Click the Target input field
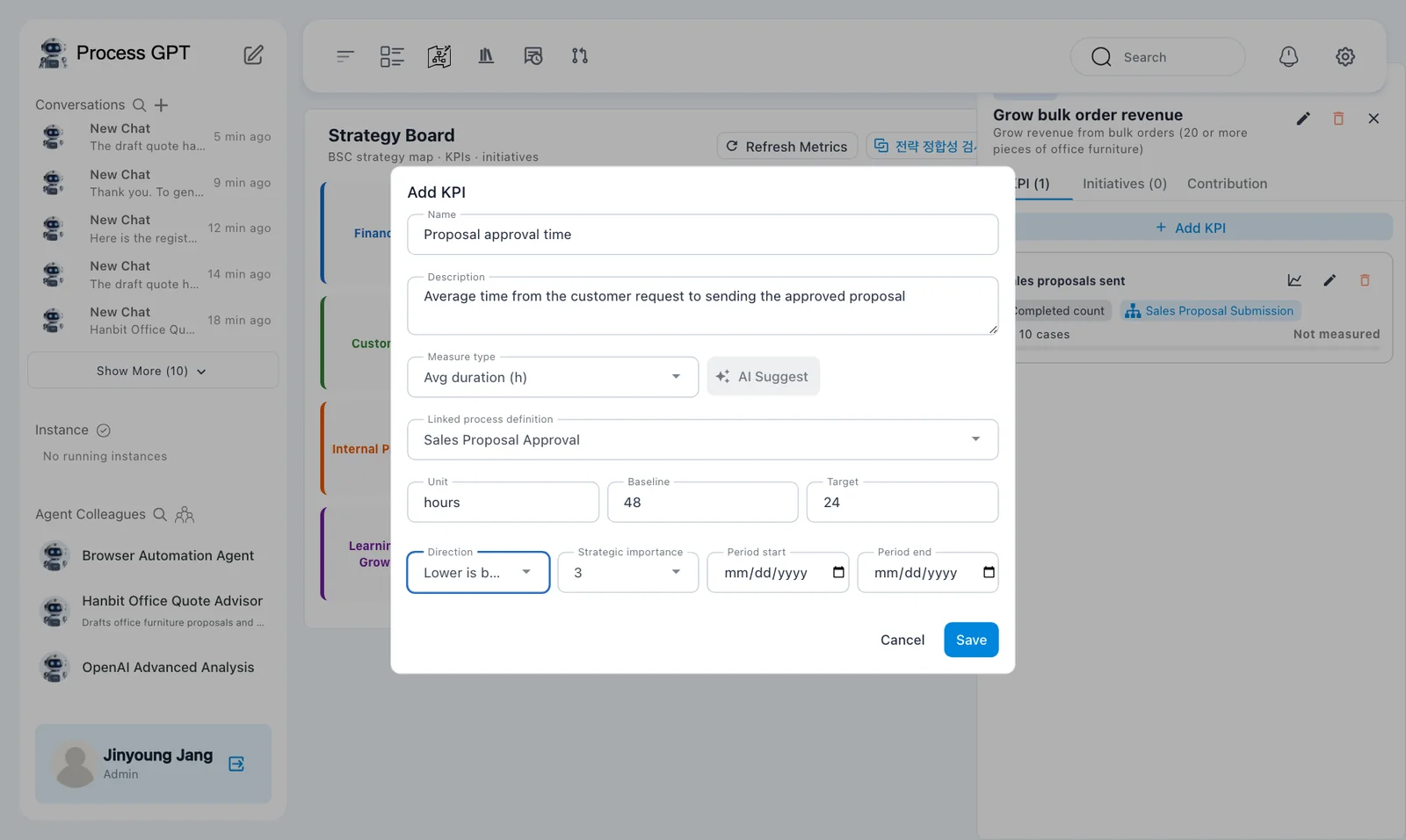 (x=902, y=503)
